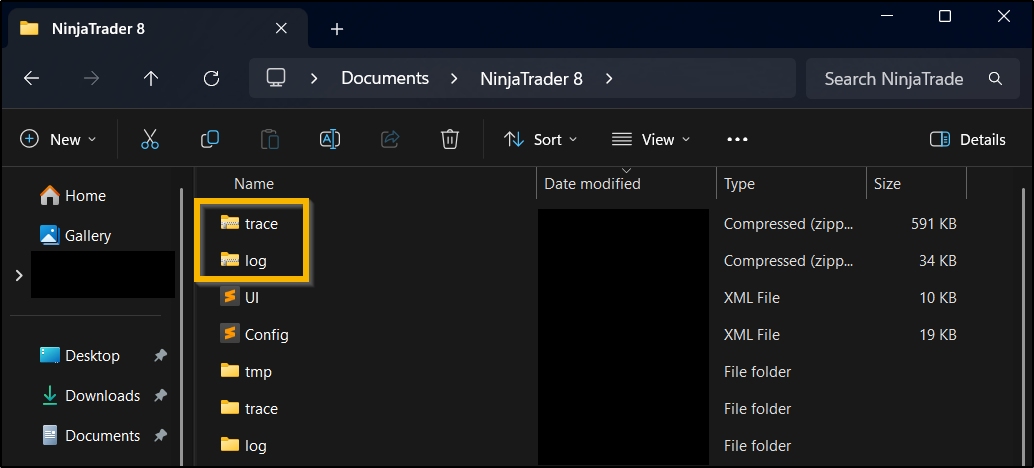Open Home in the navigation pane
1034x468 pixels.
(x=73, y=196)
